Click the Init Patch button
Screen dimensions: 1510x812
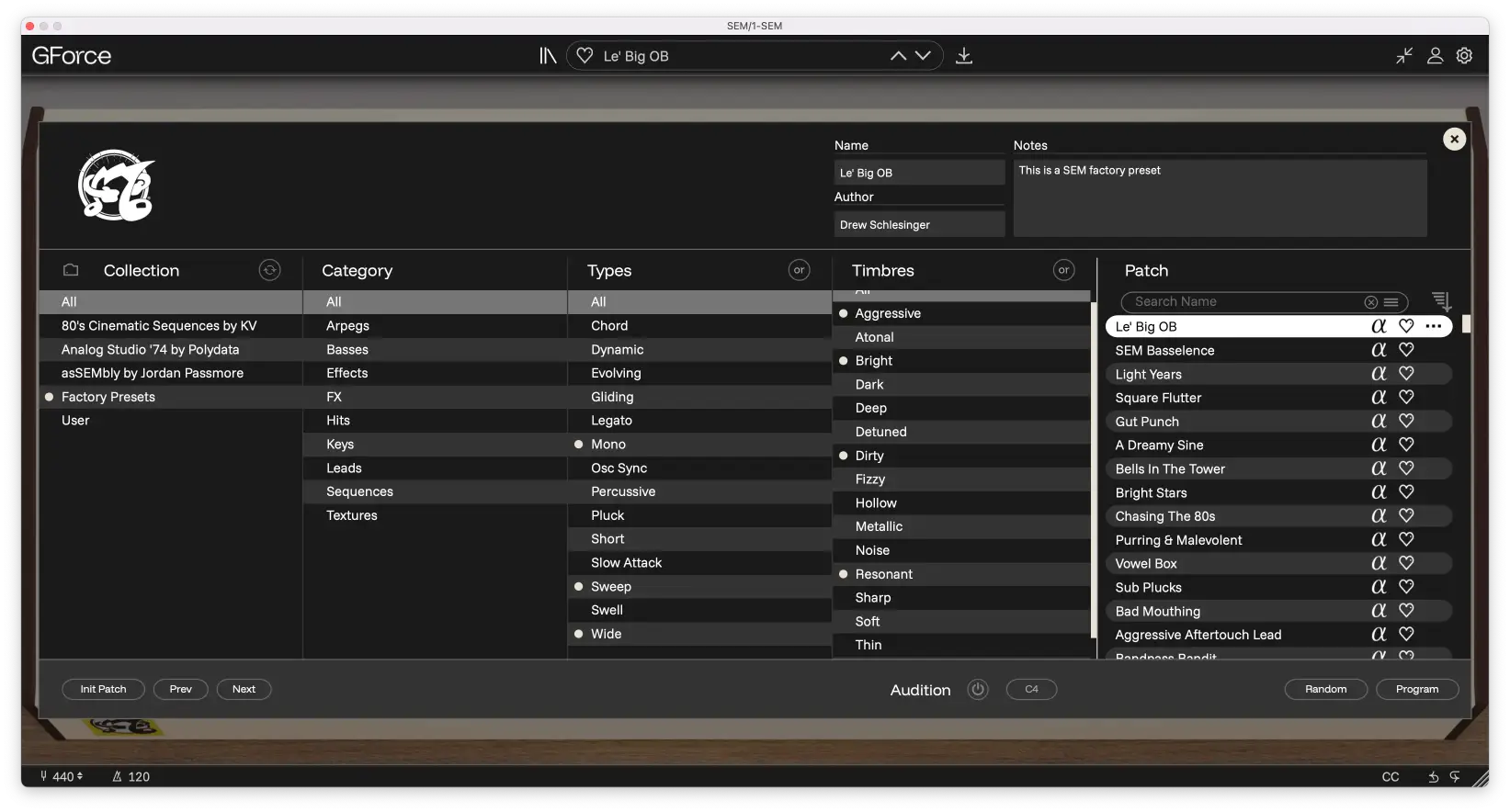pyautogui.click(x=103, y=690)
